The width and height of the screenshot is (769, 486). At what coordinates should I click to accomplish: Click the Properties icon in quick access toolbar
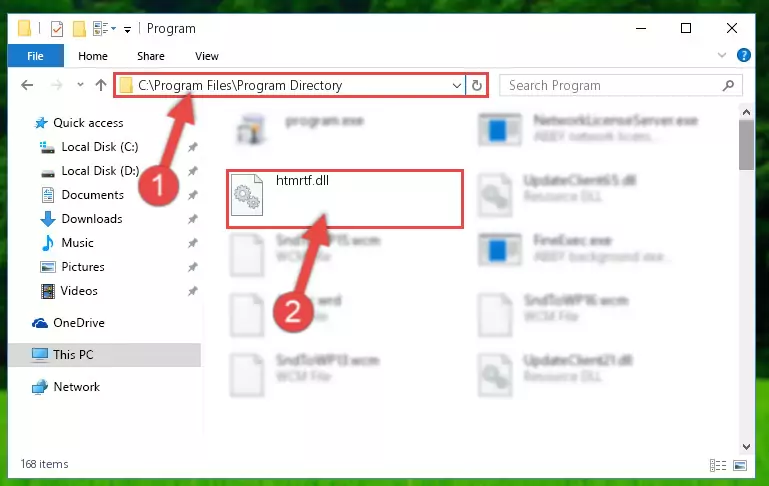point(57,29)
